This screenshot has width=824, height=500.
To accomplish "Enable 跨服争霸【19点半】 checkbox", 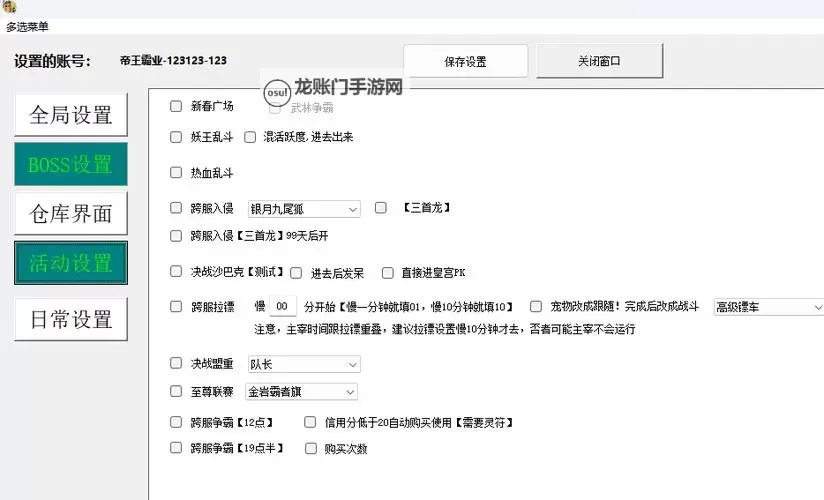I will coord(176,447).
